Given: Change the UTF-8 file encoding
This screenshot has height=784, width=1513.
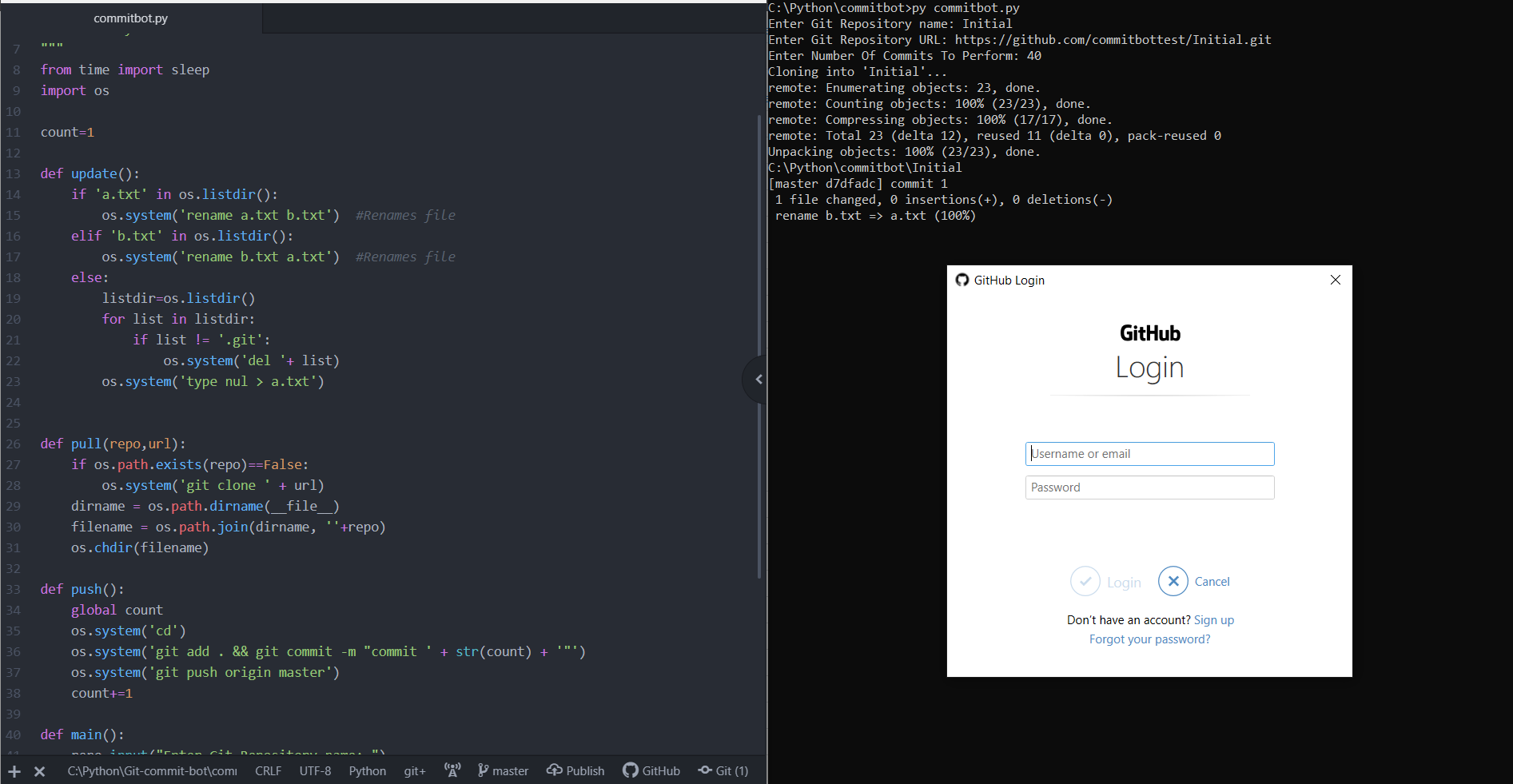Looking at the screenshot, I should (x=315, y=770).
